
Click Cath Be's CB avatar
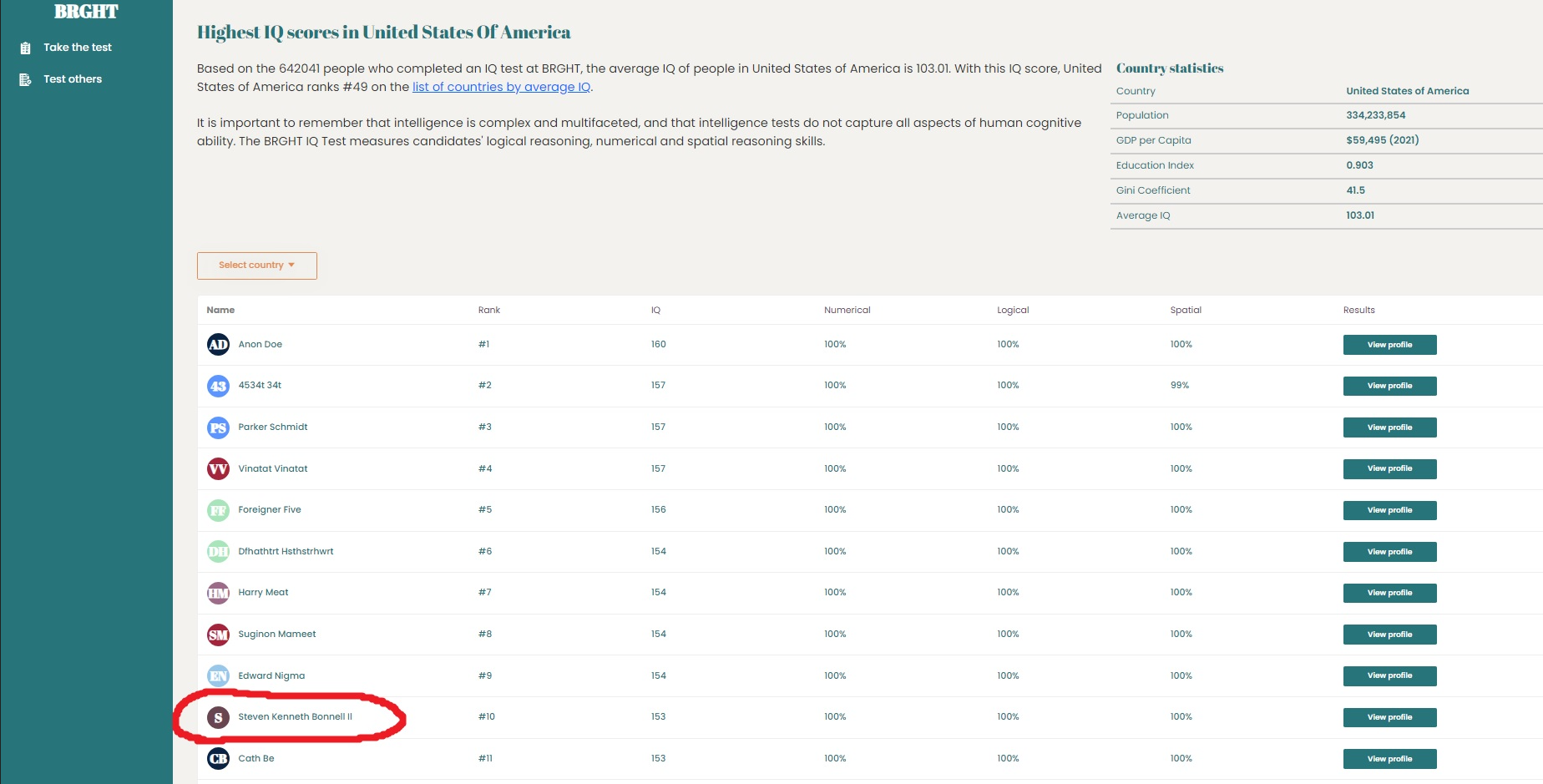[x=218, y=758]
